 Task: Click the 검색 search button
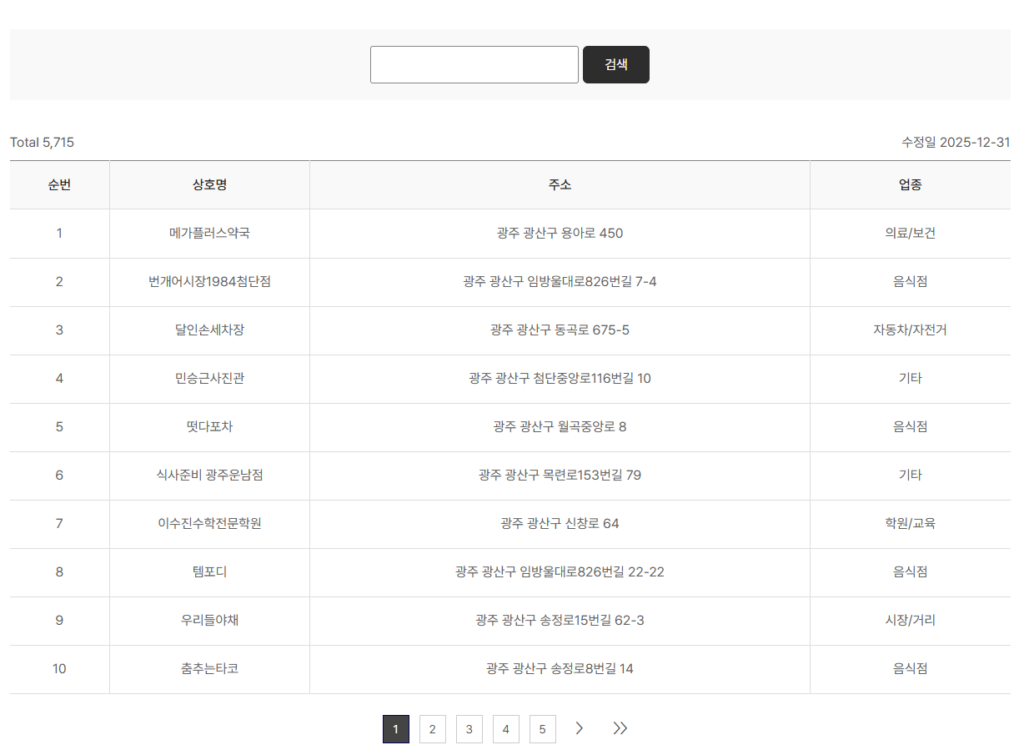pyautogui.click(x=616, y=65)
